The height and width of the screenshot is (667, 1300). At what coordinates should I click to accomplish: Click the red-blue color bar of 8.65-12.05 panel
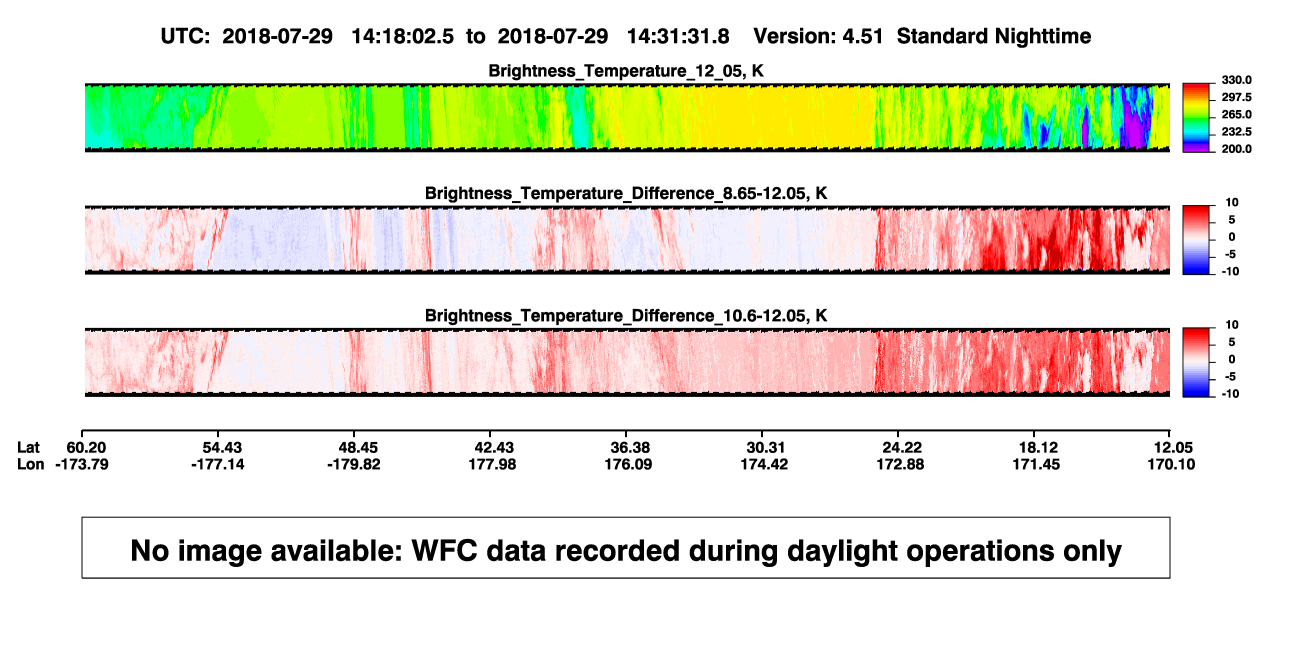point(1196,240)
